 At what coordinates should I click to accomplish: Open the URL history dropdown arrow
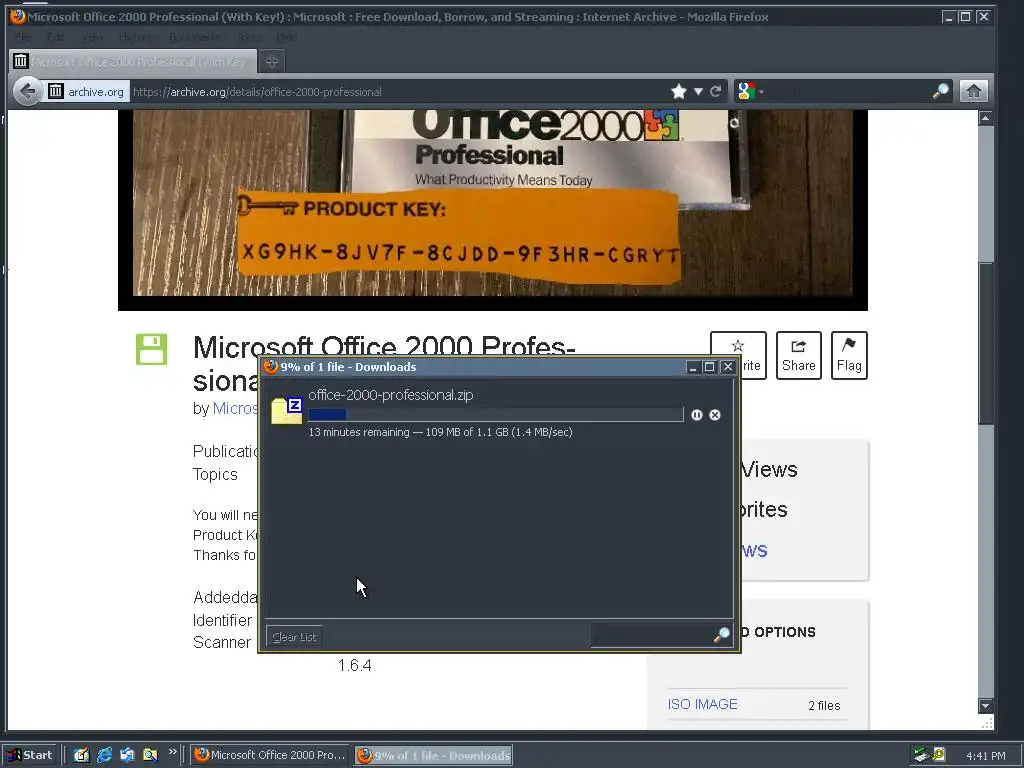(698, 91)
